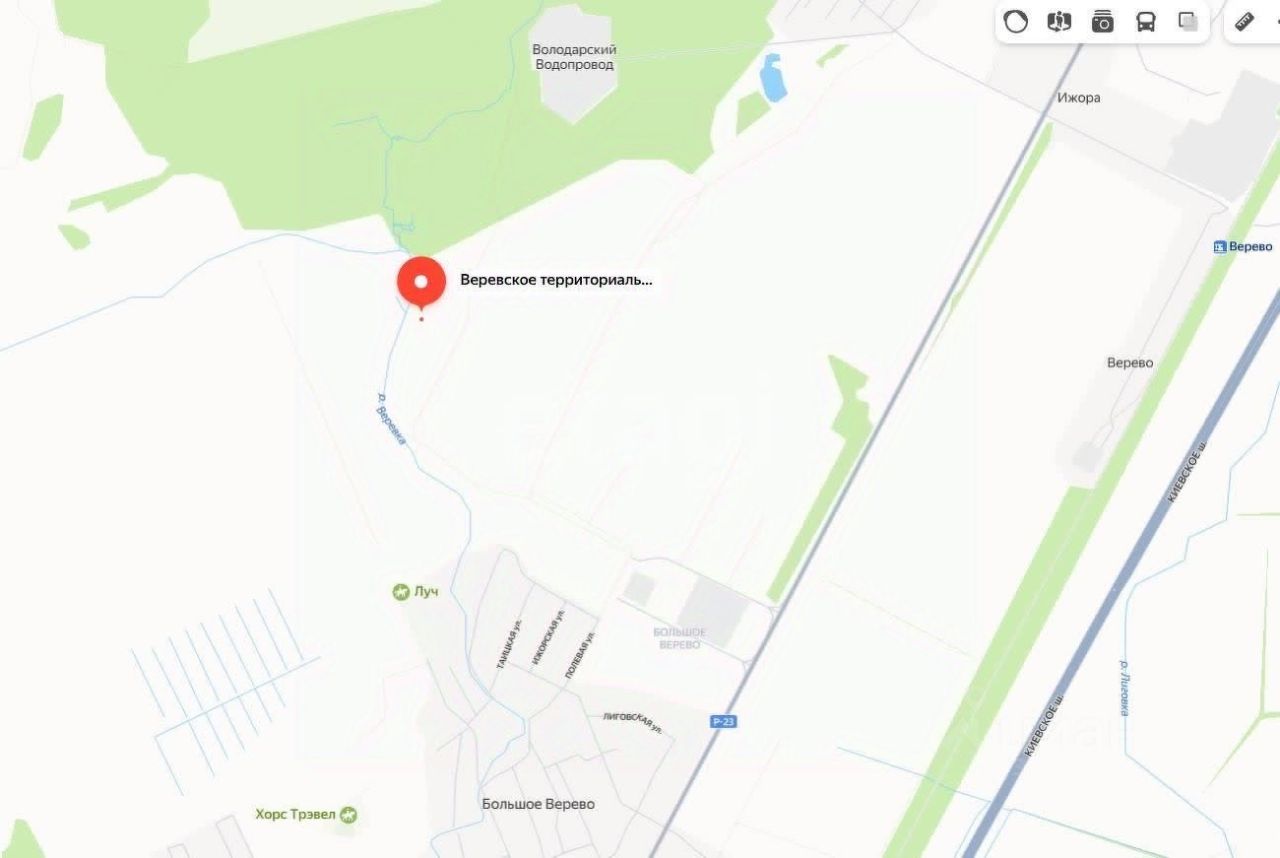Click the Лиговская ул. street label

pyautogui.click(x=632, y=723)
